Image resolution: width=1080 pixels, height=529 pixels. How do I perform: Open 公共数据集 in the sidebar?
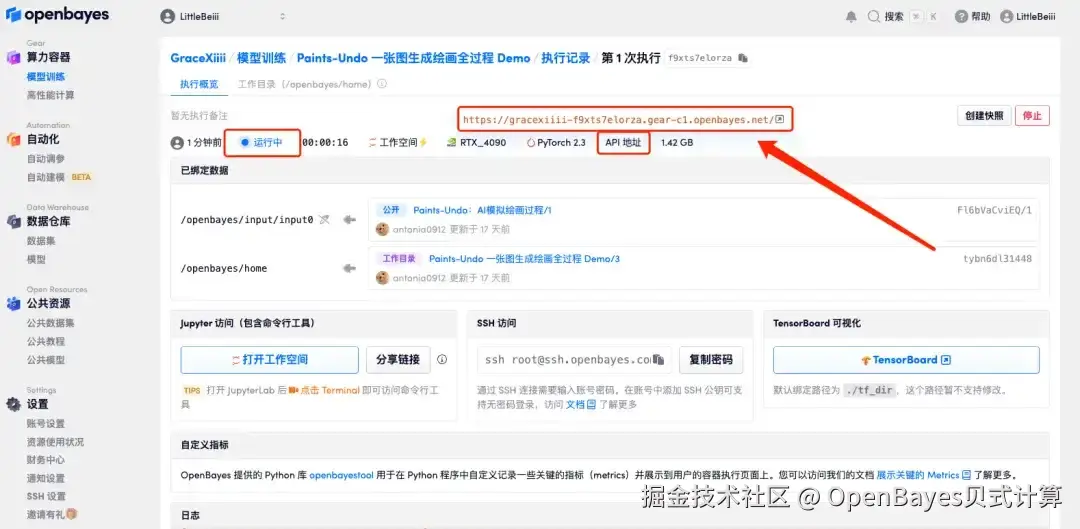[x=50, y=322]
